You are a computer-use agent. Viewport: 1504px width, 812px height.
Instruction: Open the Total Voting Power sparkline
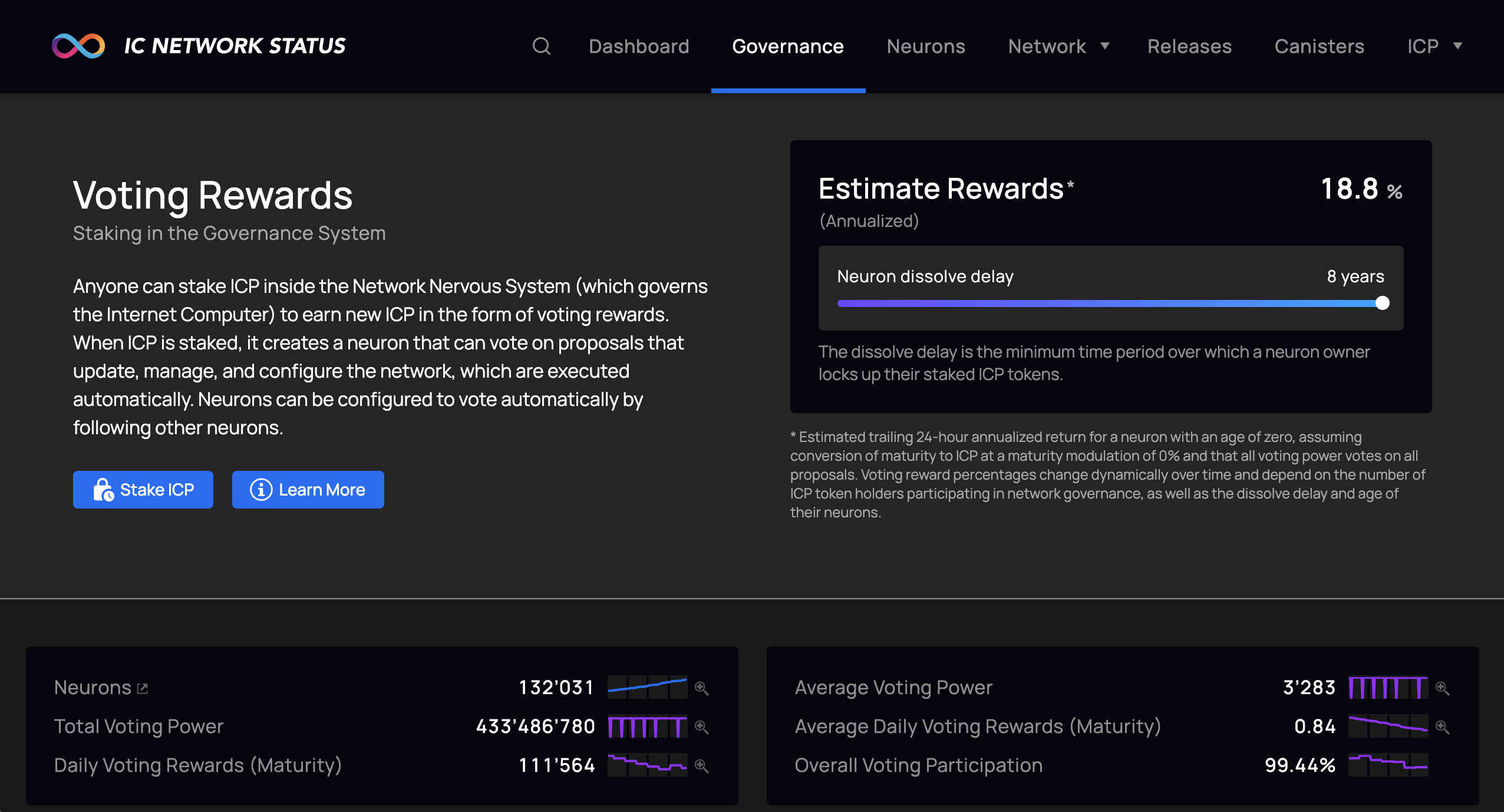(x=647, y=727)
